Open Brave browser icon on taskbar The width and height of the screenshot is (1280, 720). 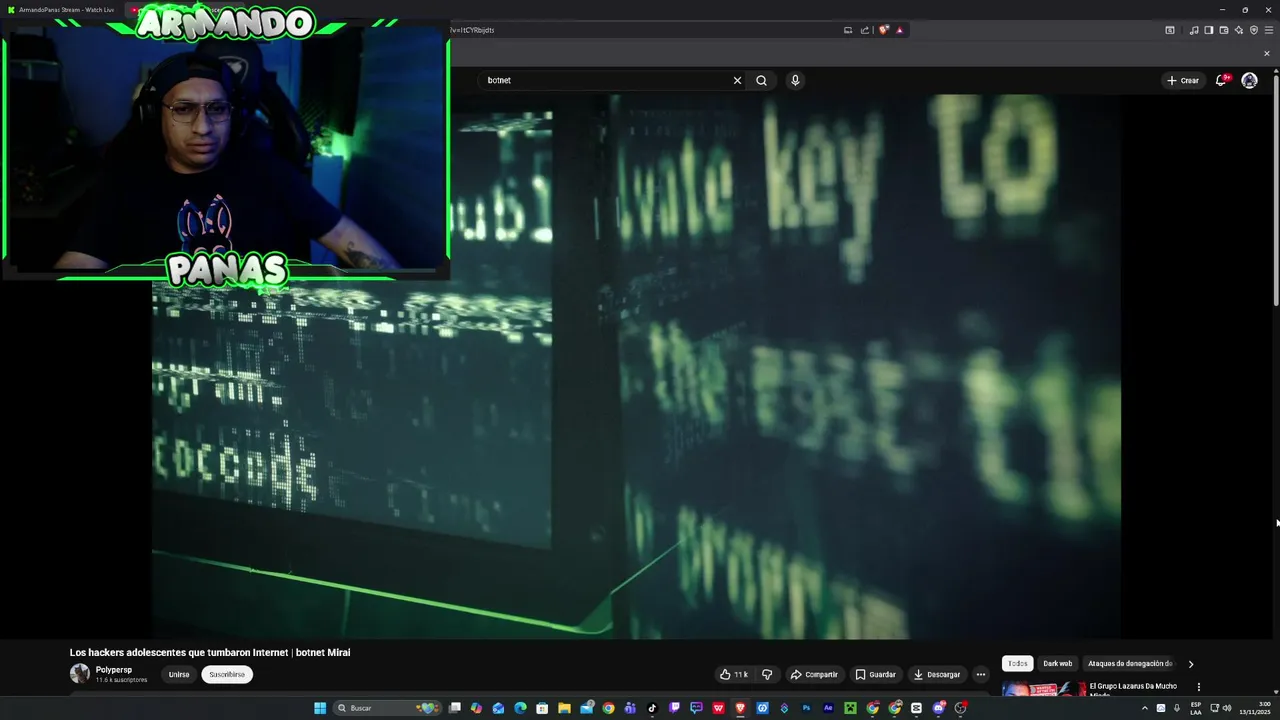coord(740,708)
